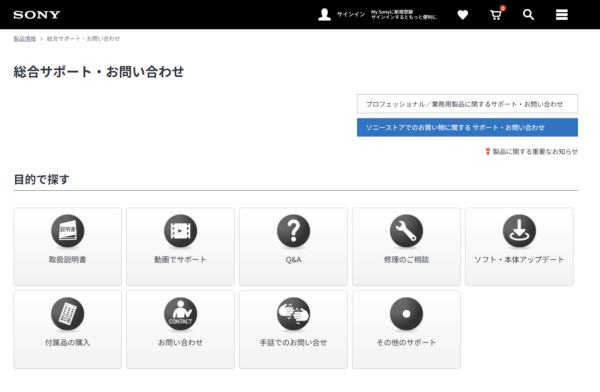
Task: Click the software update download icon
Action: click(519, 231)
